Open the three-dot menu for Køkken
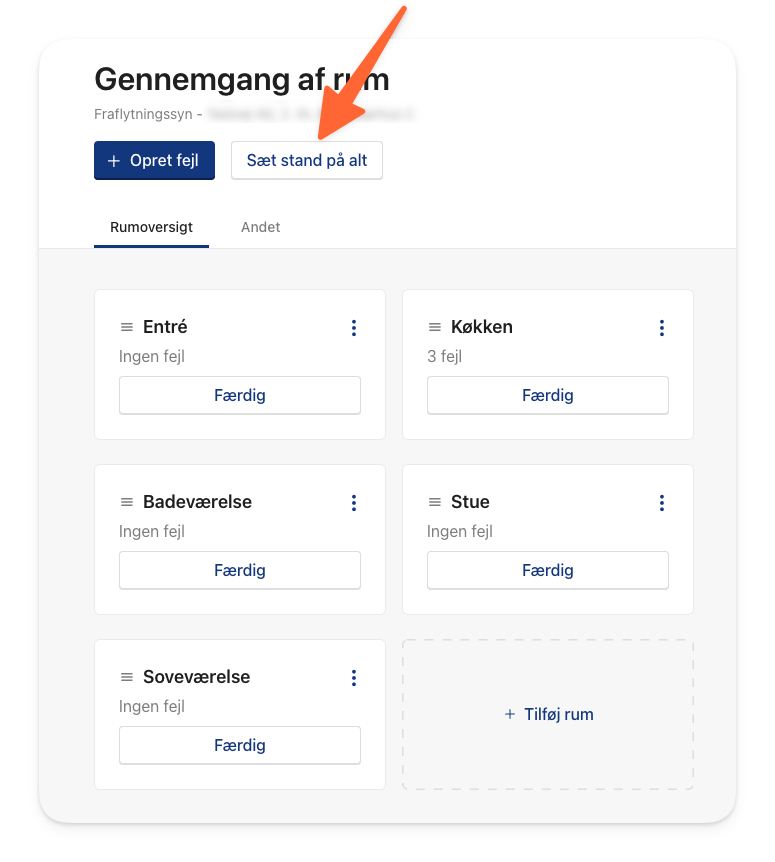The image size is (775, 862). pyautogui.click(x=662, y=328)
